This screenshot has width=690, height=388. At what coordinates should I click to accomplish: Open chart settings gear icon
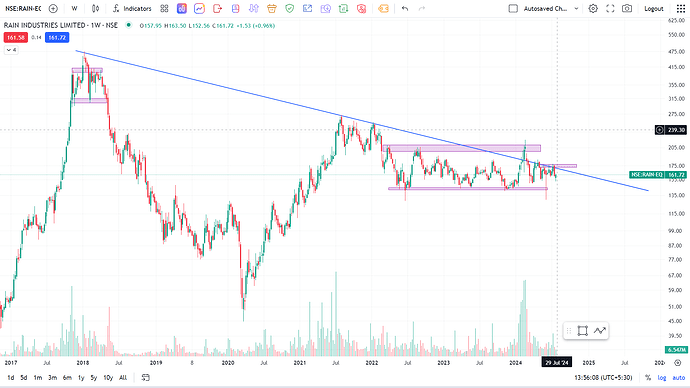pyautogui.click(x=593, y=8)
